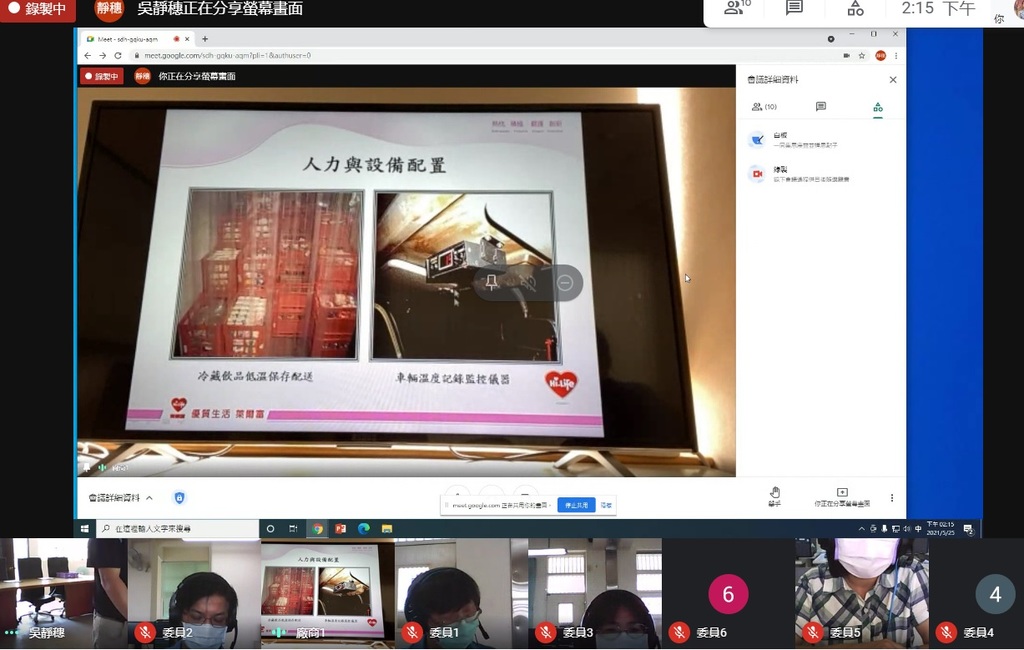The height and width of the screenshot is (650, 1024).
Task: Open the participants list icon in top bar
Action: pos(737,8)
